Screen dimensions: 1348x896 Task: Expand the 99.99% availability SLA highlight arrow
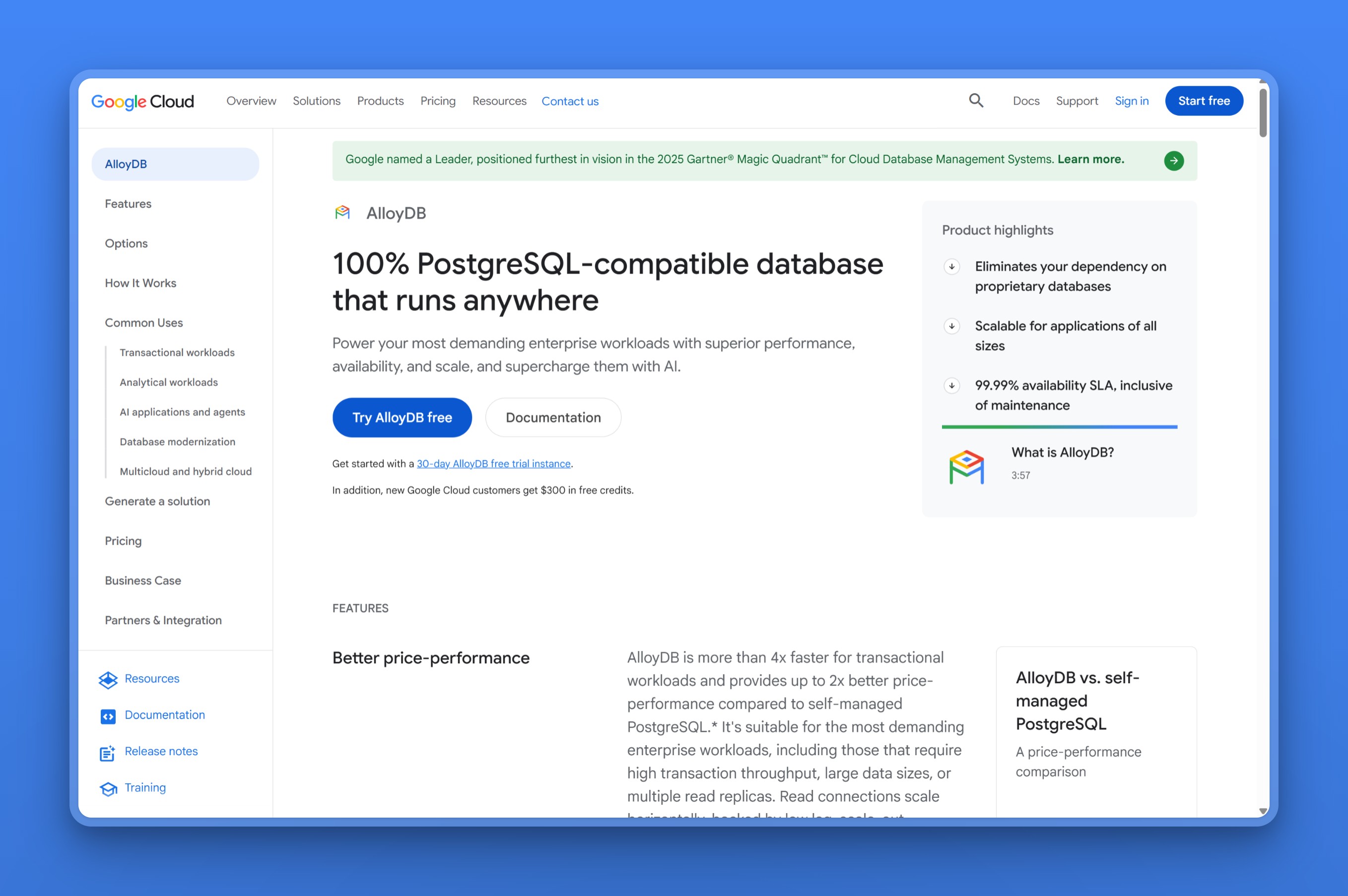point(951,385)
